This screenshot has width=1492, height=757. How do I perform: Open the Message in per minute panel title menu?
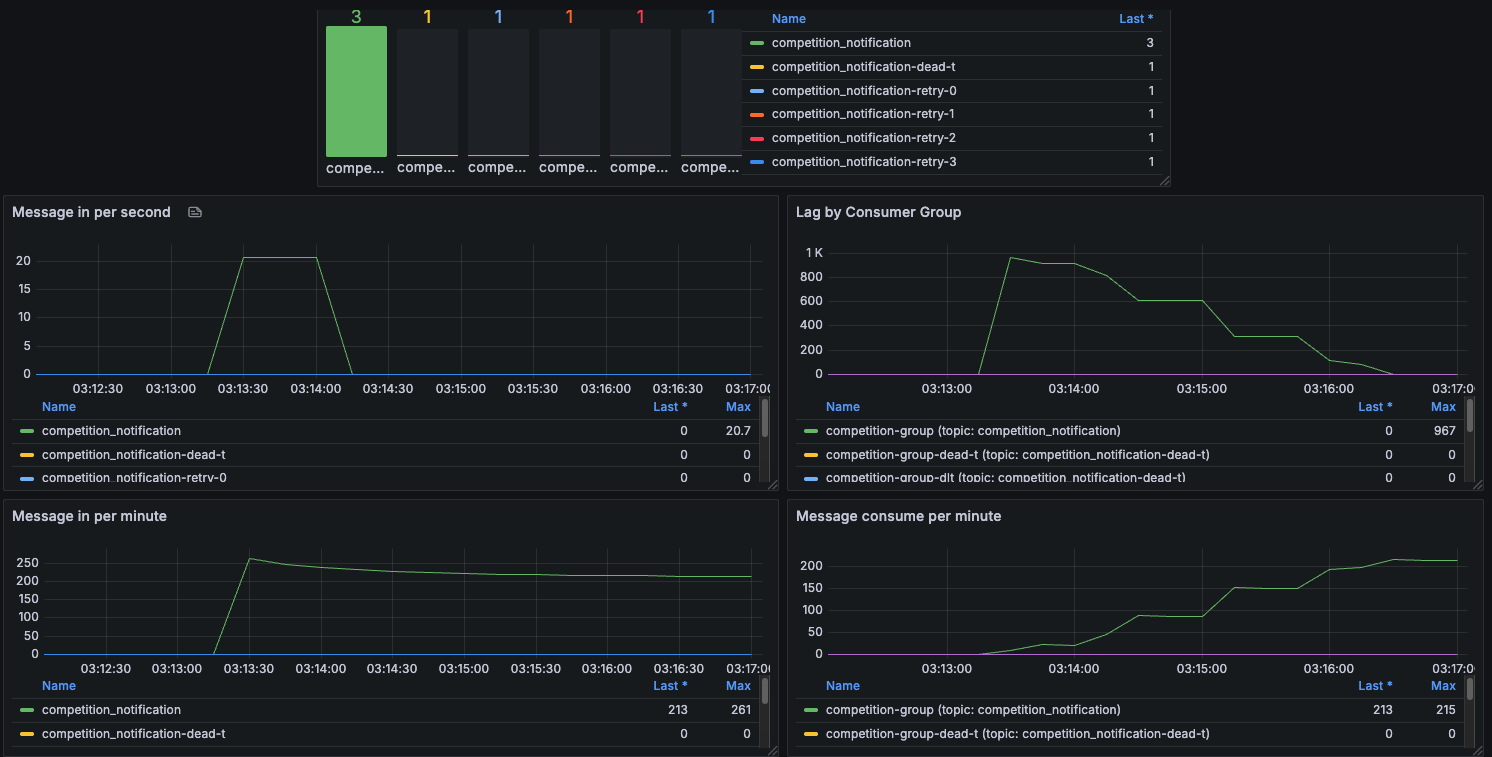coord(89,516)
